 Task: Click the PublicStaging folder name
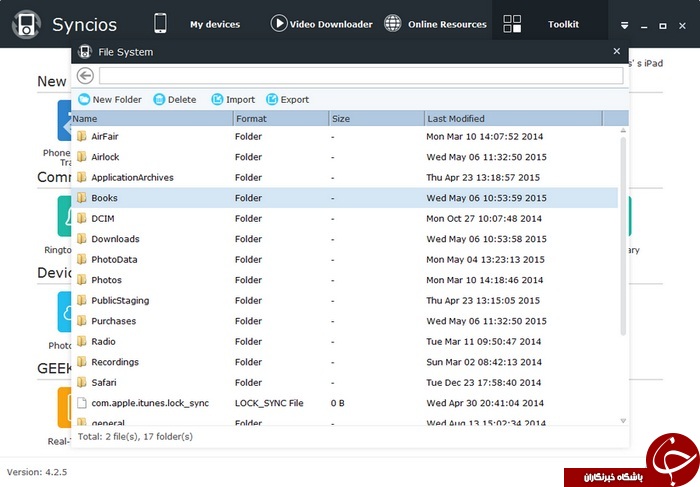(120, 301)
